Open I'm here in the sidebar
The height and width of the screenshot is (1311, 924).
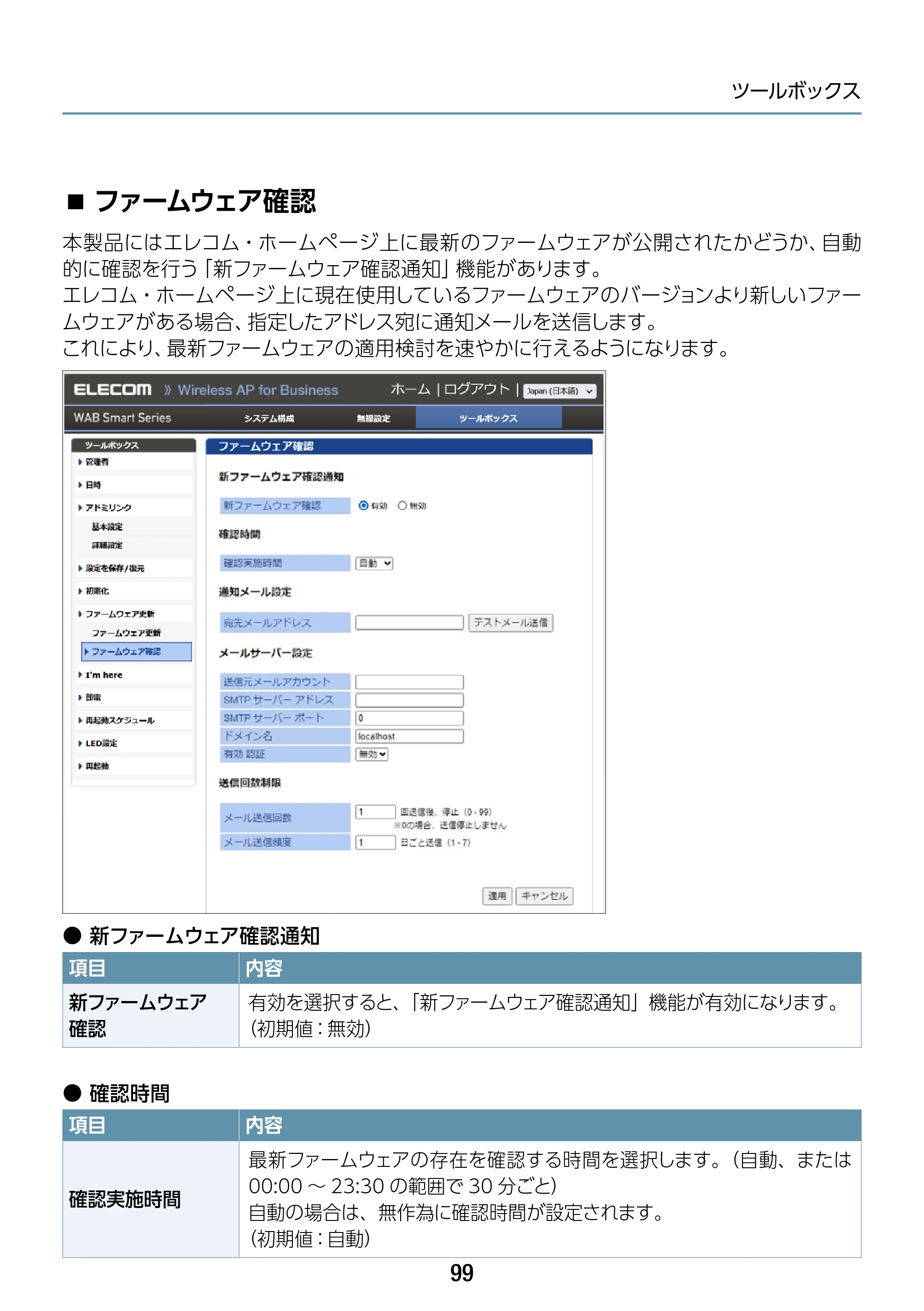tap(104, 675)
